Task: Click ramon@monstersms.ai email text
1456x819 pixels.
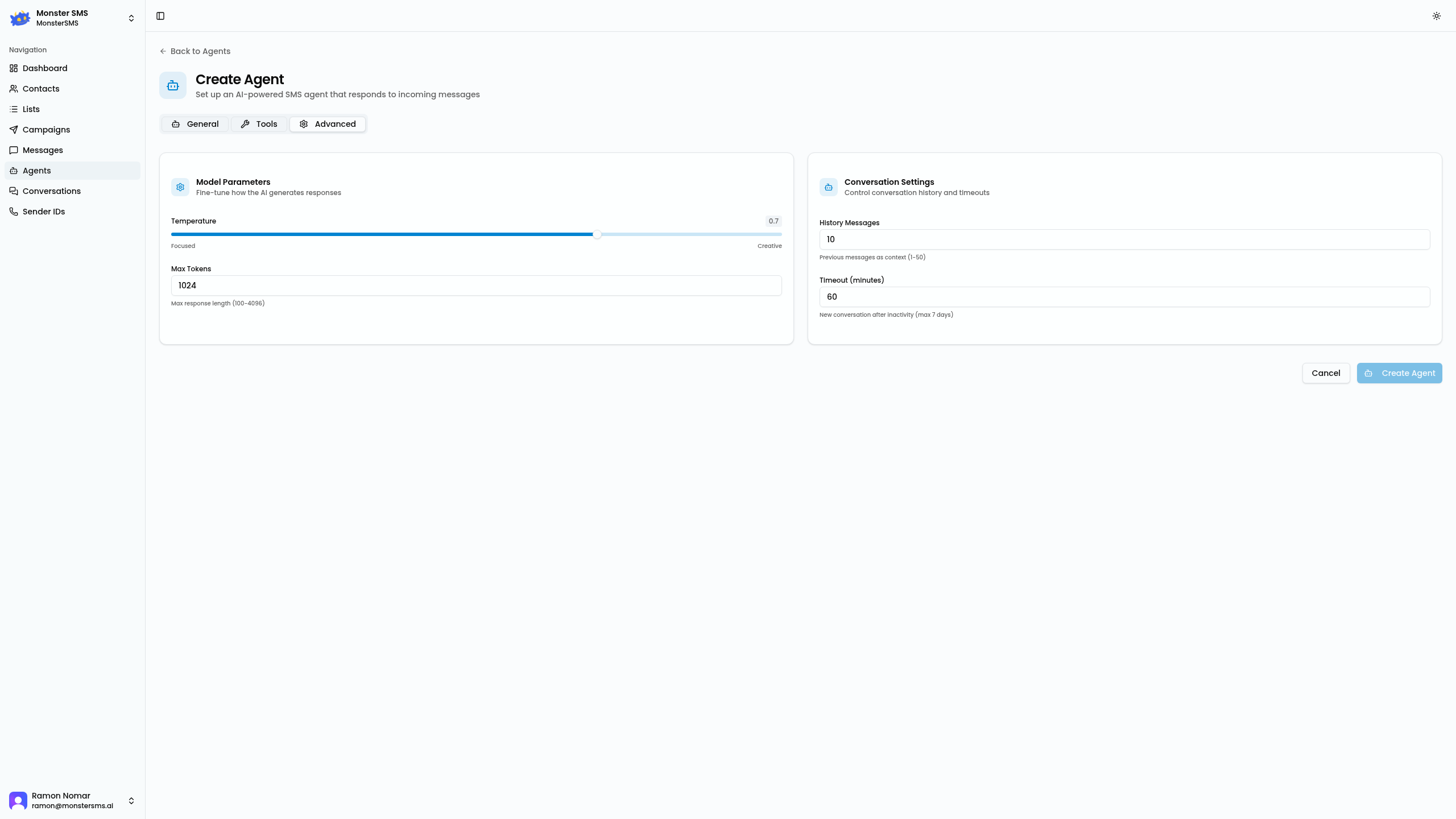Action: pyautogui.click(x=72, y=806)
